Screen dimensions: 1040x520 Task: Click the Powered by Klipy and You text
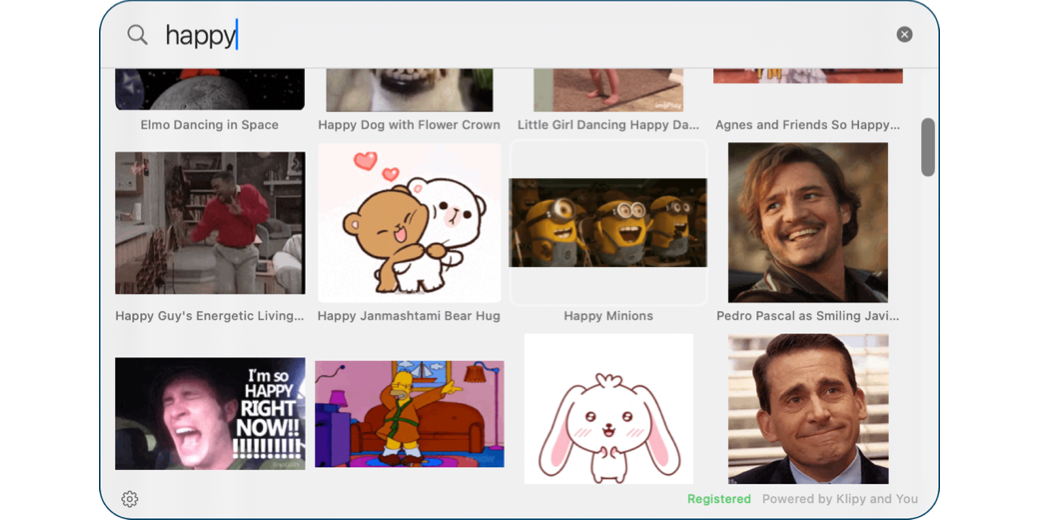pyautogui.click(x=840, y=499)
